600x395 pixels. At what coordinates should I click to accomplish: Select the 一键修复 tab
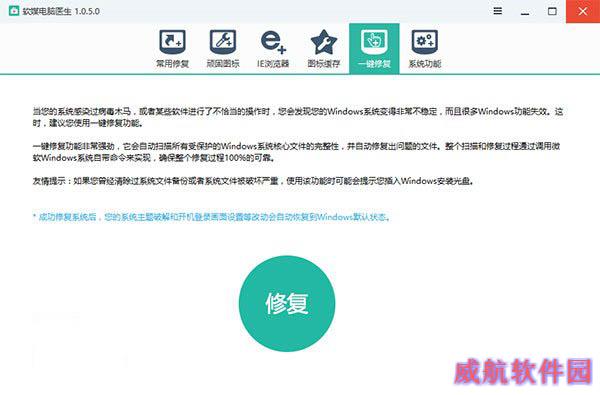tap(374, 49)
